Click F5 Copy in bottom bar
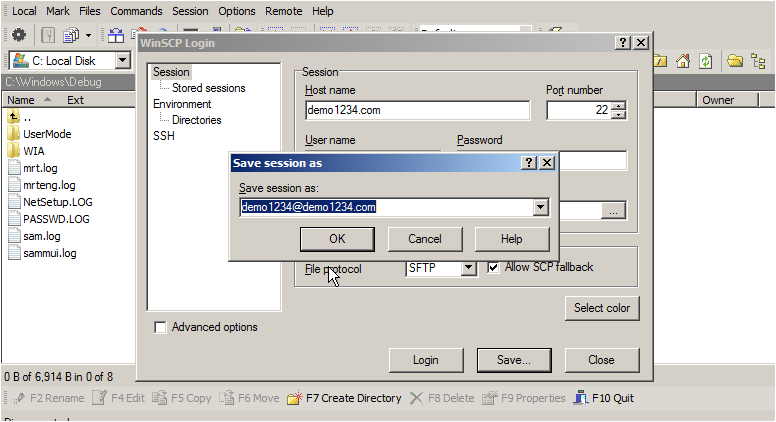Image resolution: width=776 pixels, height=422 pixels. click(182, 398)
